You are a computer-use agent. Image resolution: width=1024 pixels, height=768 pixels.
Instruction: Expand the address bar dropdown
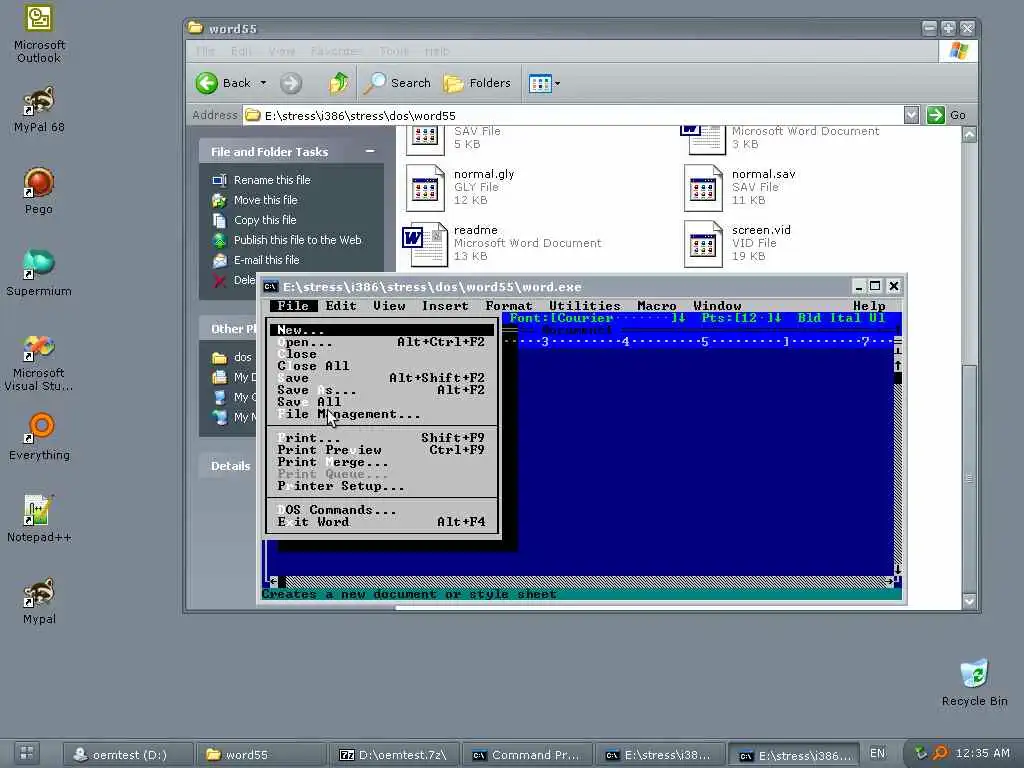point(912,115)
